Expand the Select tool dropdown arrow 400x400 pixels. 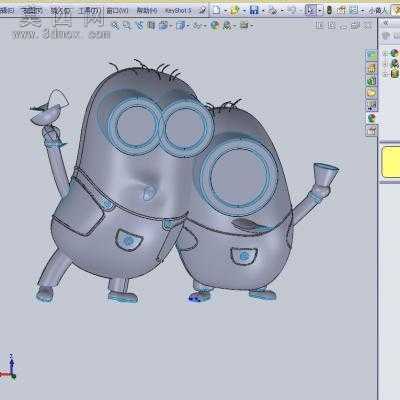[320, 11]
